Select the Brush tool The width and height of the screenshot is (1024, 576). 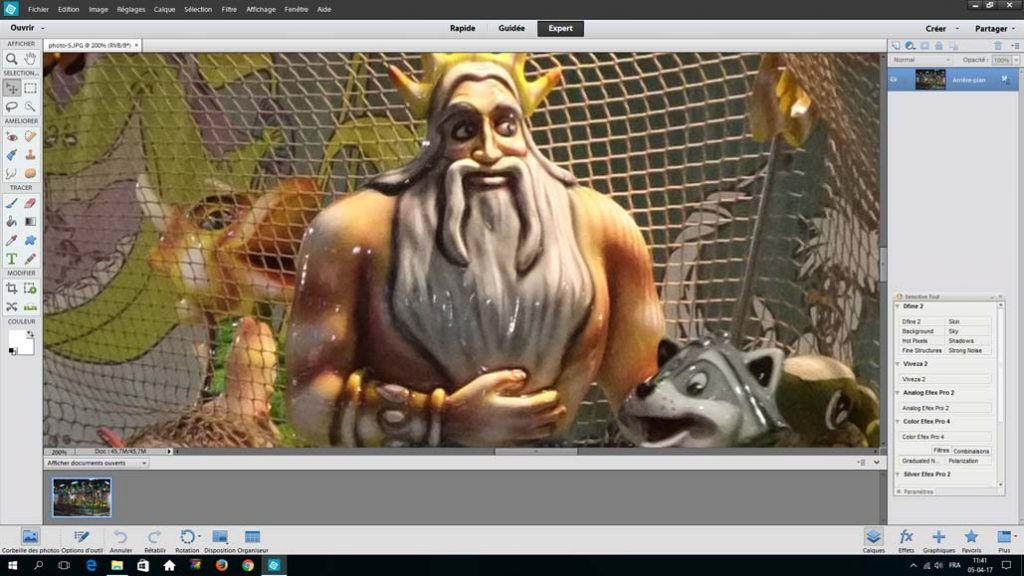[12, 203]
